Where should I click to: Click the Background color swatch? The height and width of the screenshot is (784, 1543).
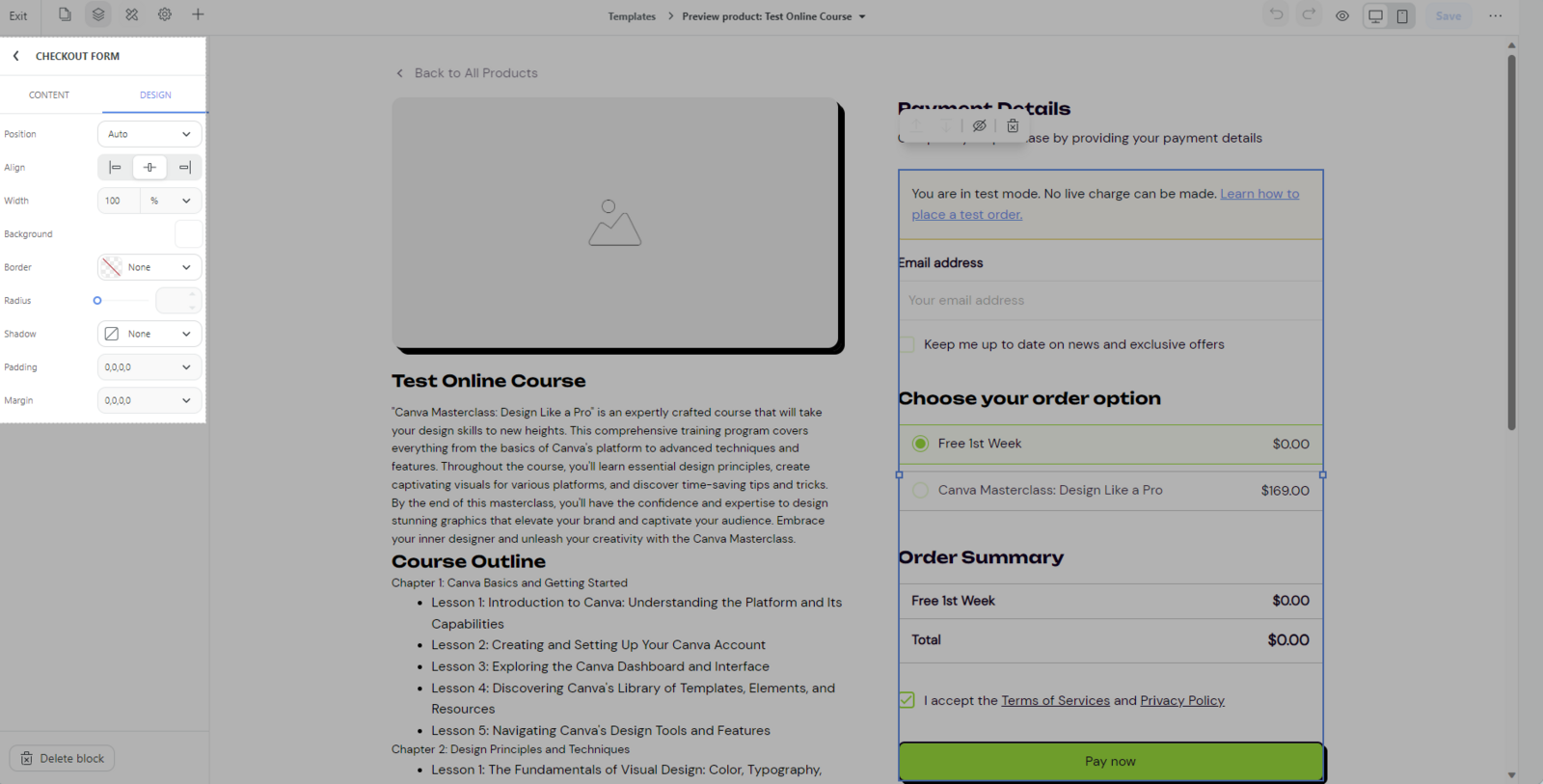pyautogui.click(x=188, y=234)
